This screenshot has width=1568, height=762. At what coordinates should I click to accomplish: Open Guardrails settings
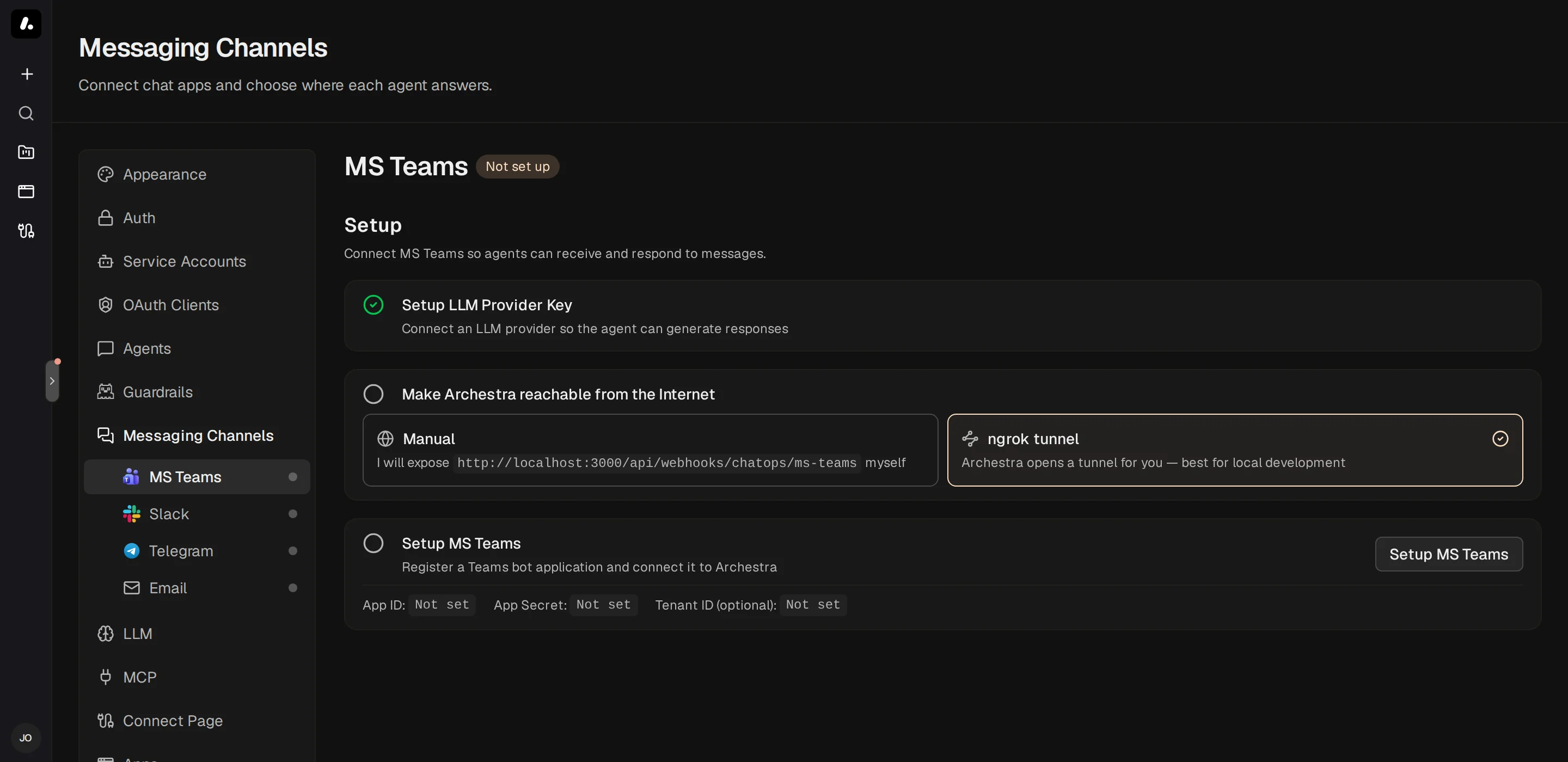point(197,392)
